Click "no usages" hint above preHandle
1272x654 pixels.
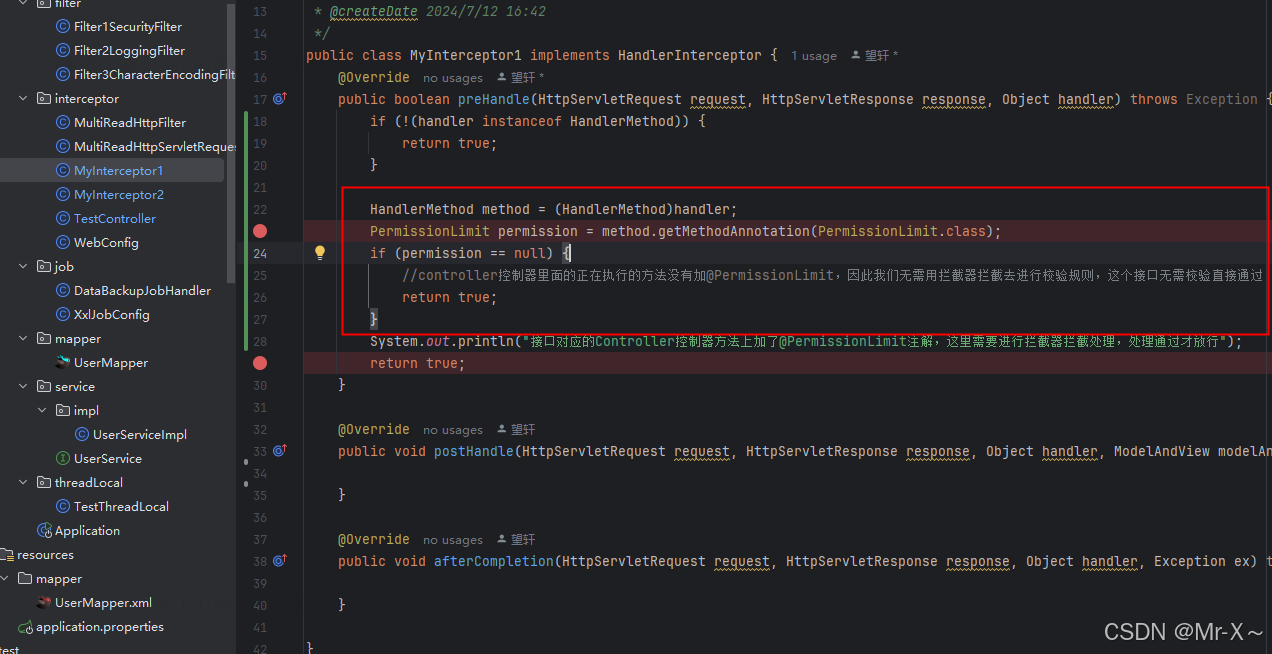pos(452,78)
